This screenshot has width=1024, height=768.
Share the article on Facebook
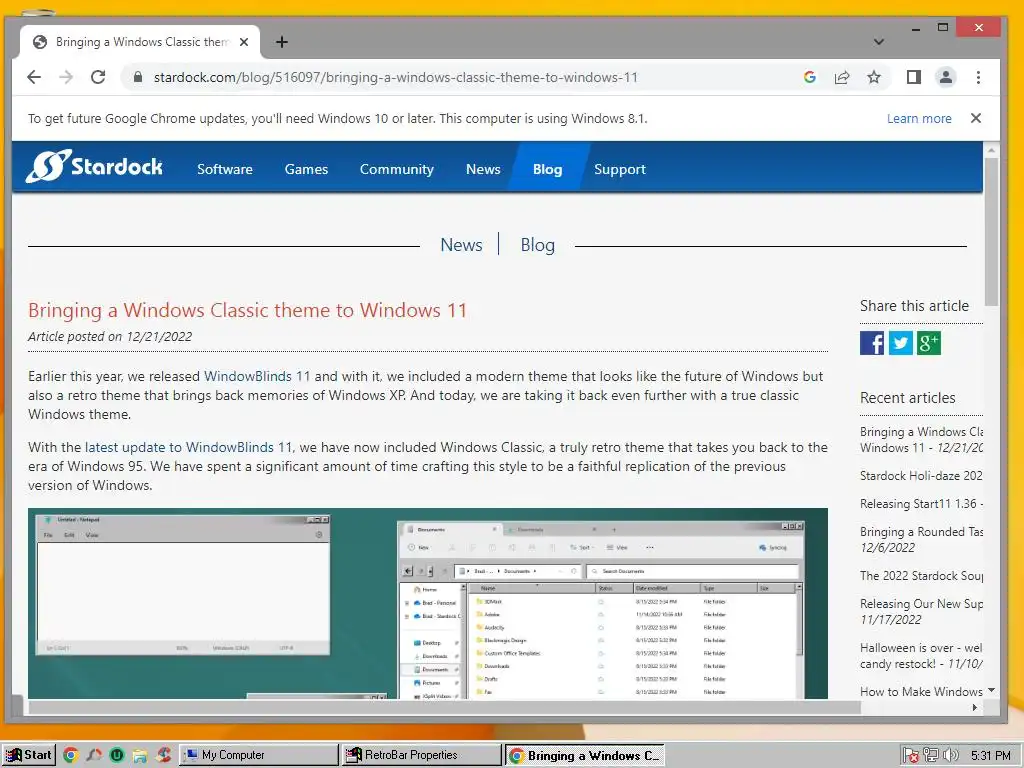(x=872, y=343)
